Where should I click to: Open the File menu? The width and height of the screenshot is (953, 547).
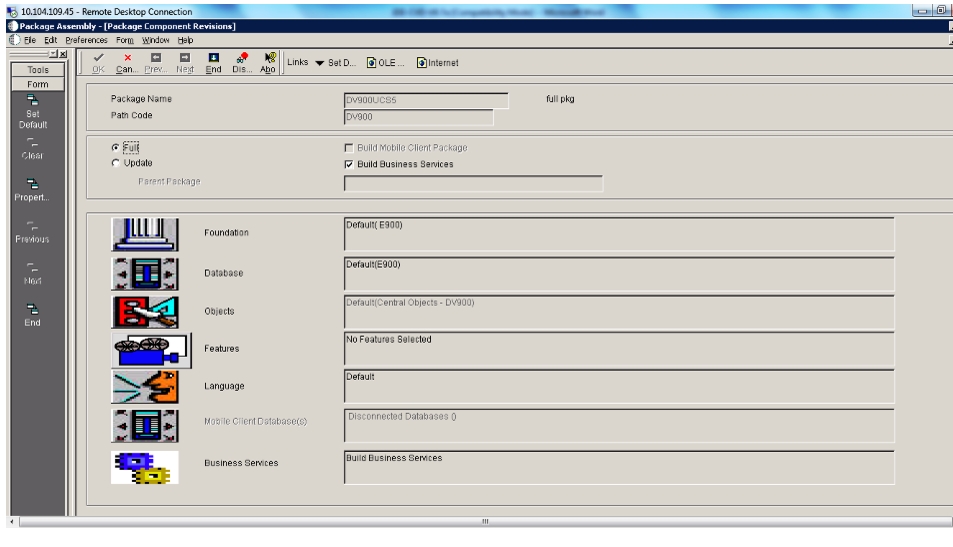(x=30, y=40)
